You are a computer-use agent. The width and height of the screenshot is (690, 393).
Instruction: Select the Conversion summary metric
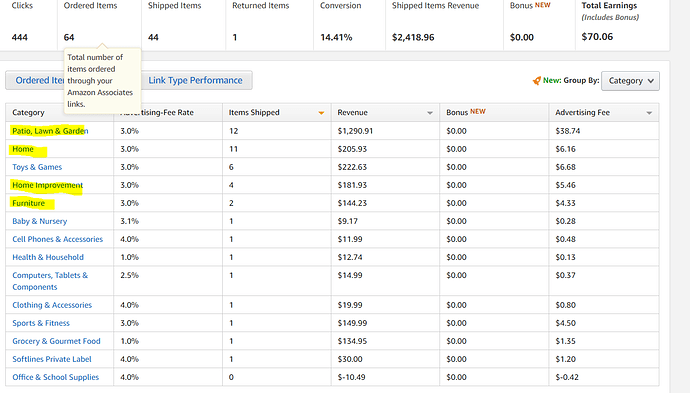(350, 24)
